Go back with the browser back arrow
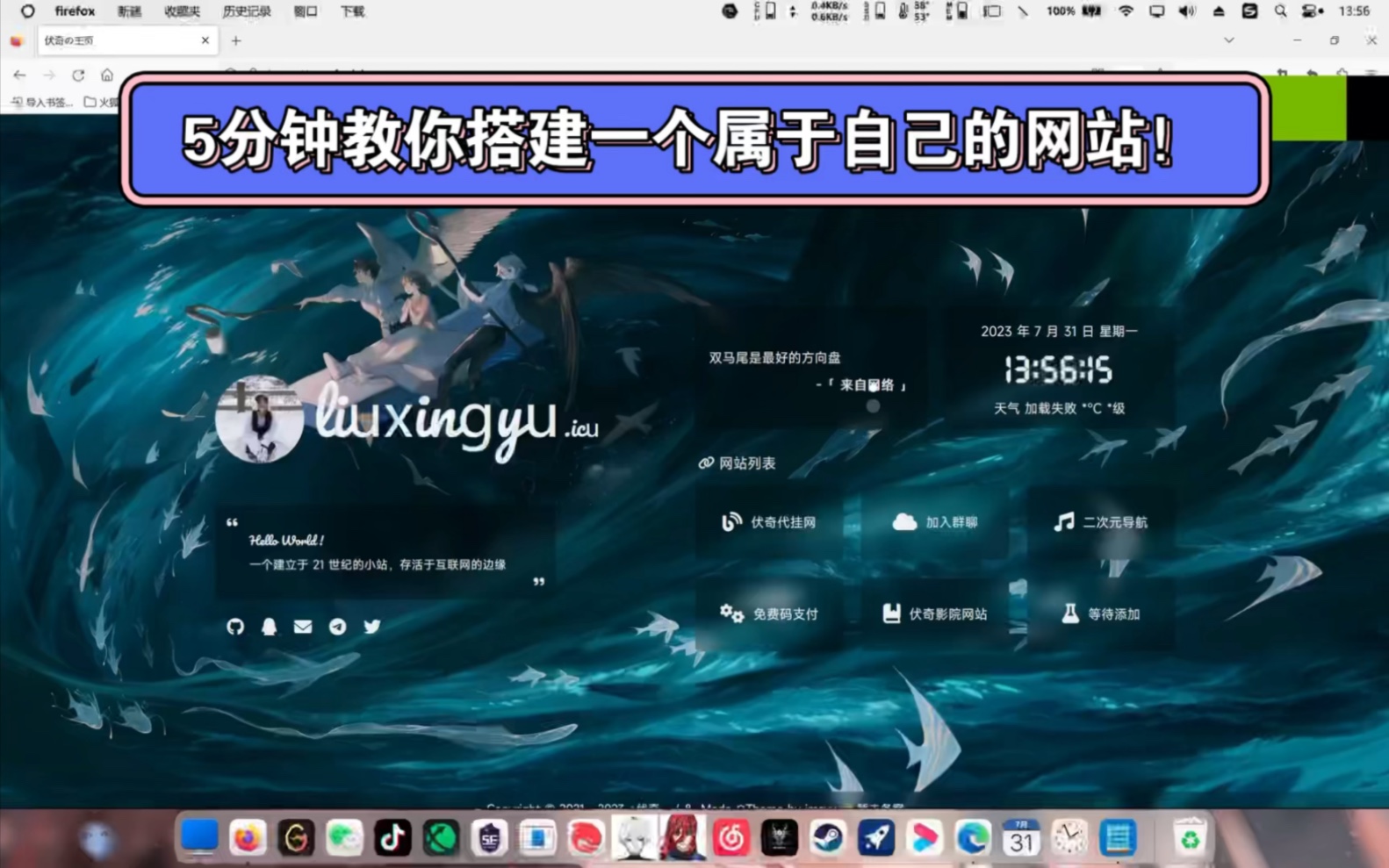The image size is (1389, 868). pyautogui.click(x=20, y=75)
